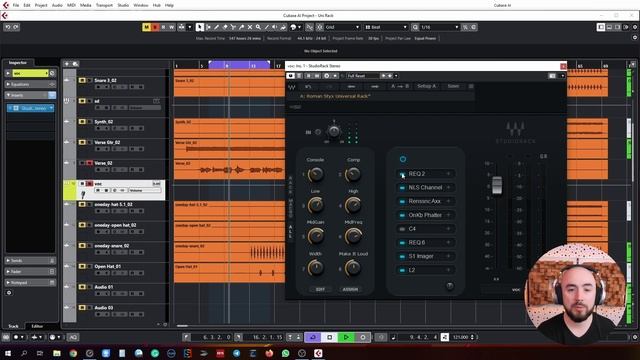Viewport: 640px width, 360px height.
Task: Toggle global Read R automation button
Action: [163, 27]
